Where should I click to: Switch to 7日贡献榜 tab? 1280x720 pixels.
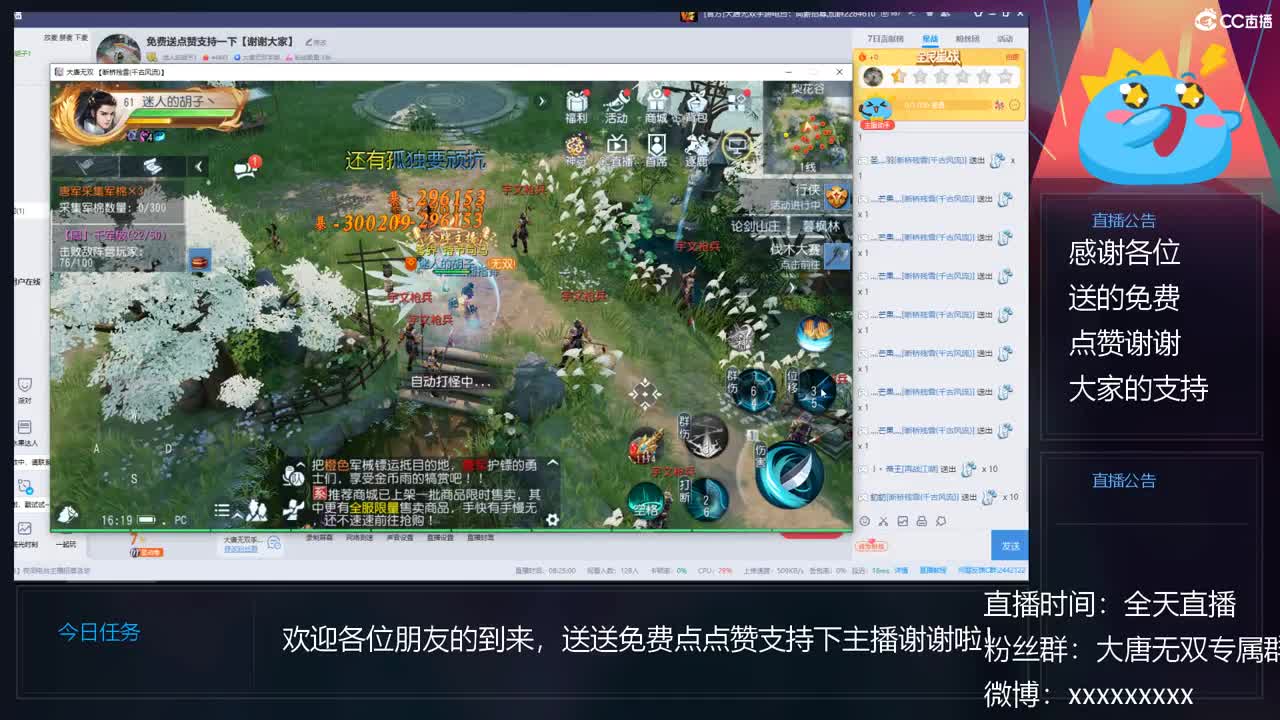[x=885, y=39]
